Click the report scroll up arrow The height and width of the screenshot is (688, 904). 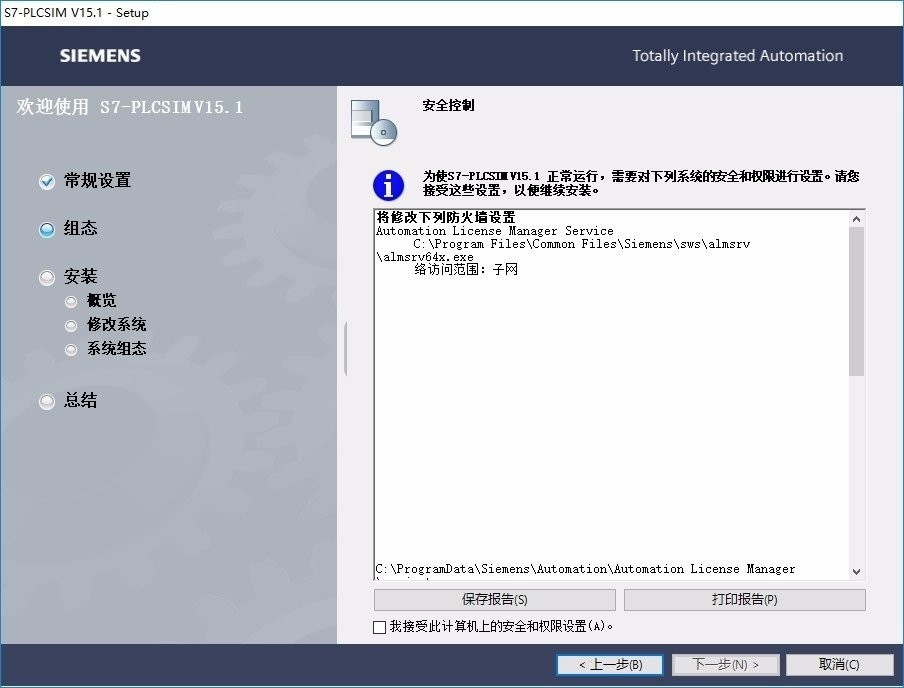click(856, 219)
